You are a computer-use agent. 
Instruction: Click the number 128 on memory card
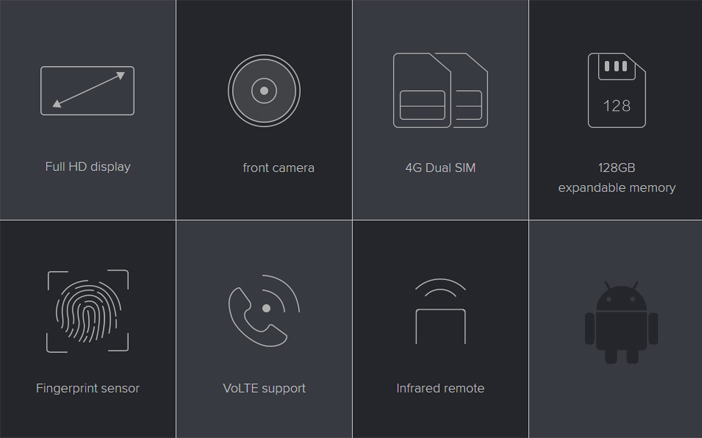coord(617,105)
